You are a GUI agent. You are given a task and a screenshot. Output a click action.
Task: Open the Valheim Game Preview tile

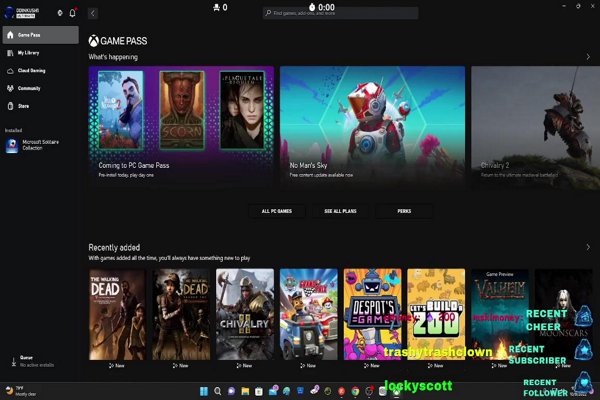point(500,314)
